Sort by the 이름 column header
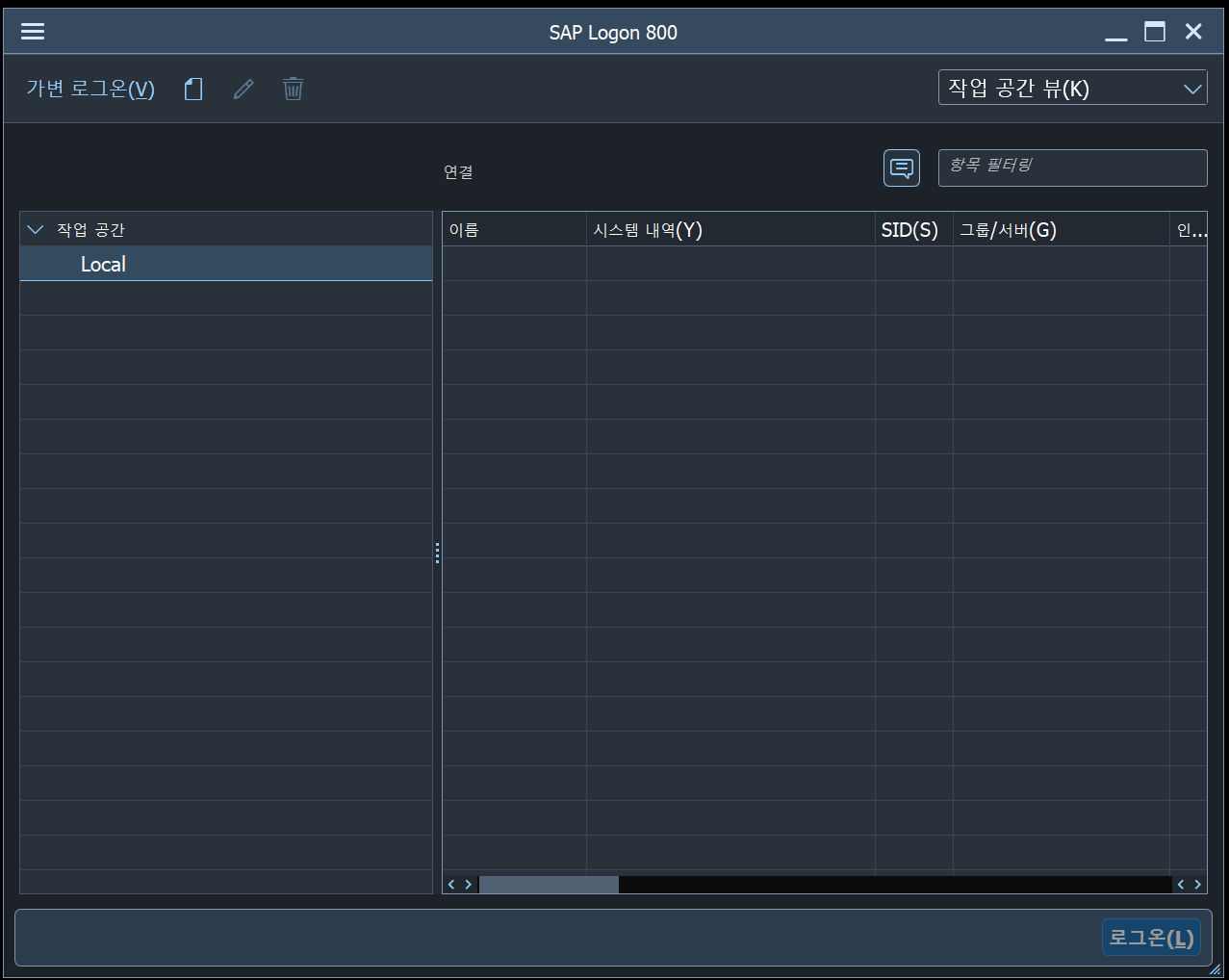This screenshot has height=980, width=1229. tap(514, 229)
